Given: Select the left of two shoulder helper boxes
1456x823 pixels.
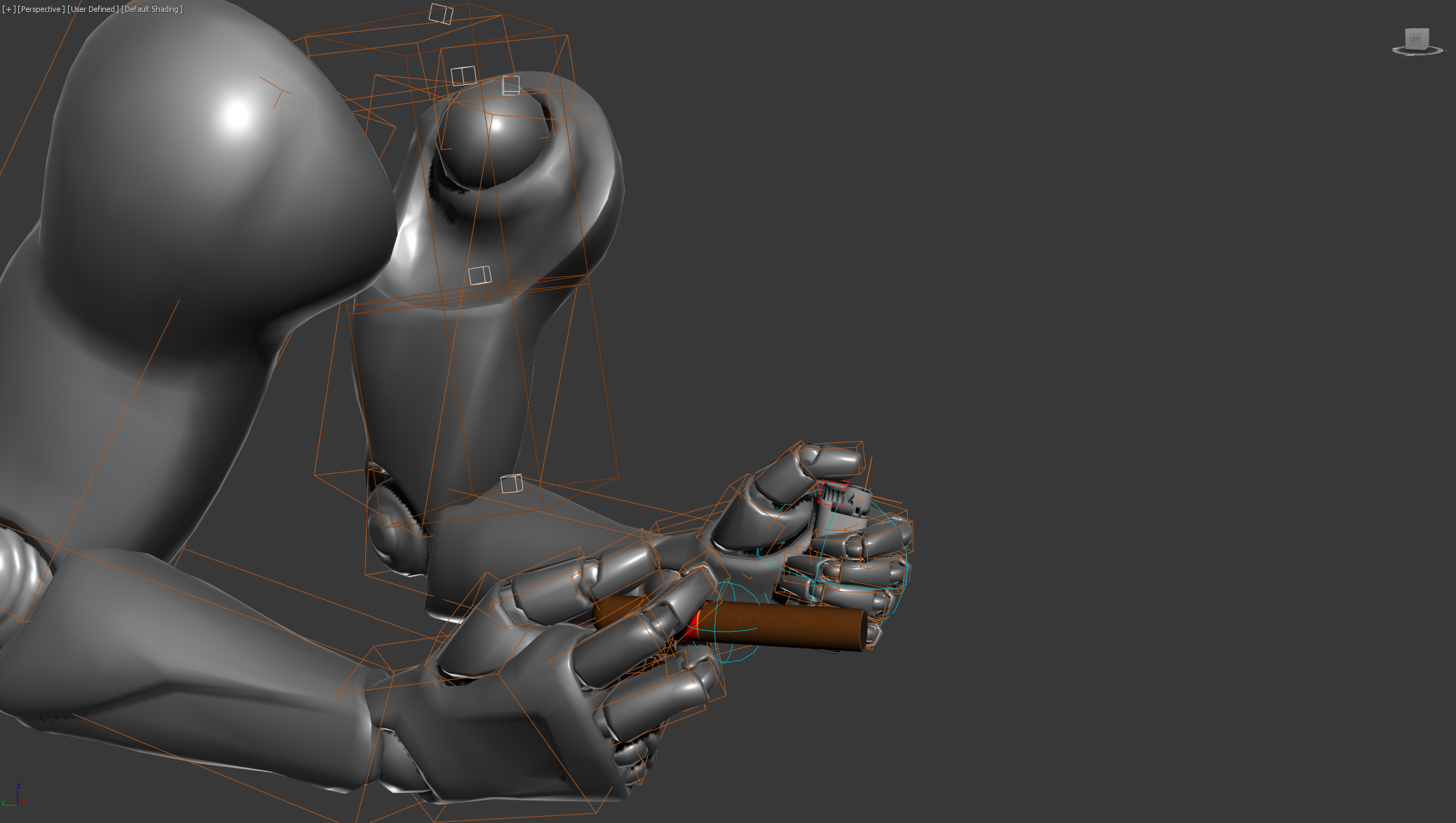Looking at the screenshot, I should 463,75.
